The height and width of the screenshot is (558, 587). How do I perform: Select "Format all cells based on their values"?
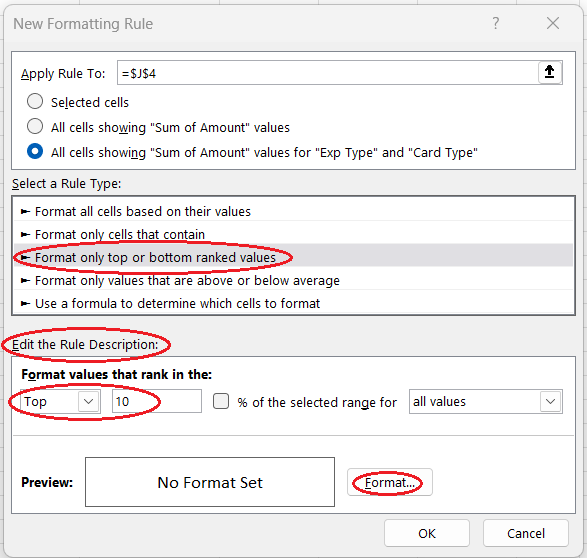coord(293,211)
